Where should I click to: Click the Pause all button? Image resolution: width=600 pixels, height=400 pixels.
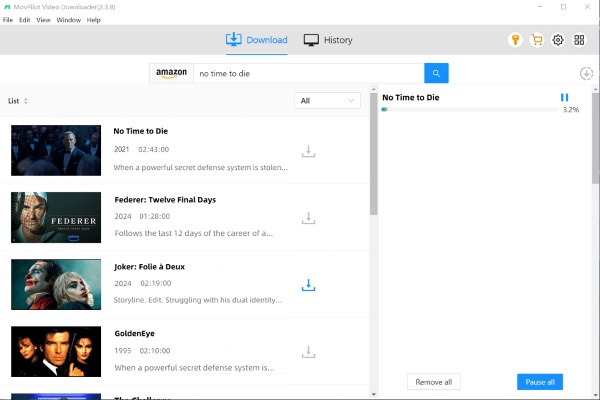tap(540, 382)
